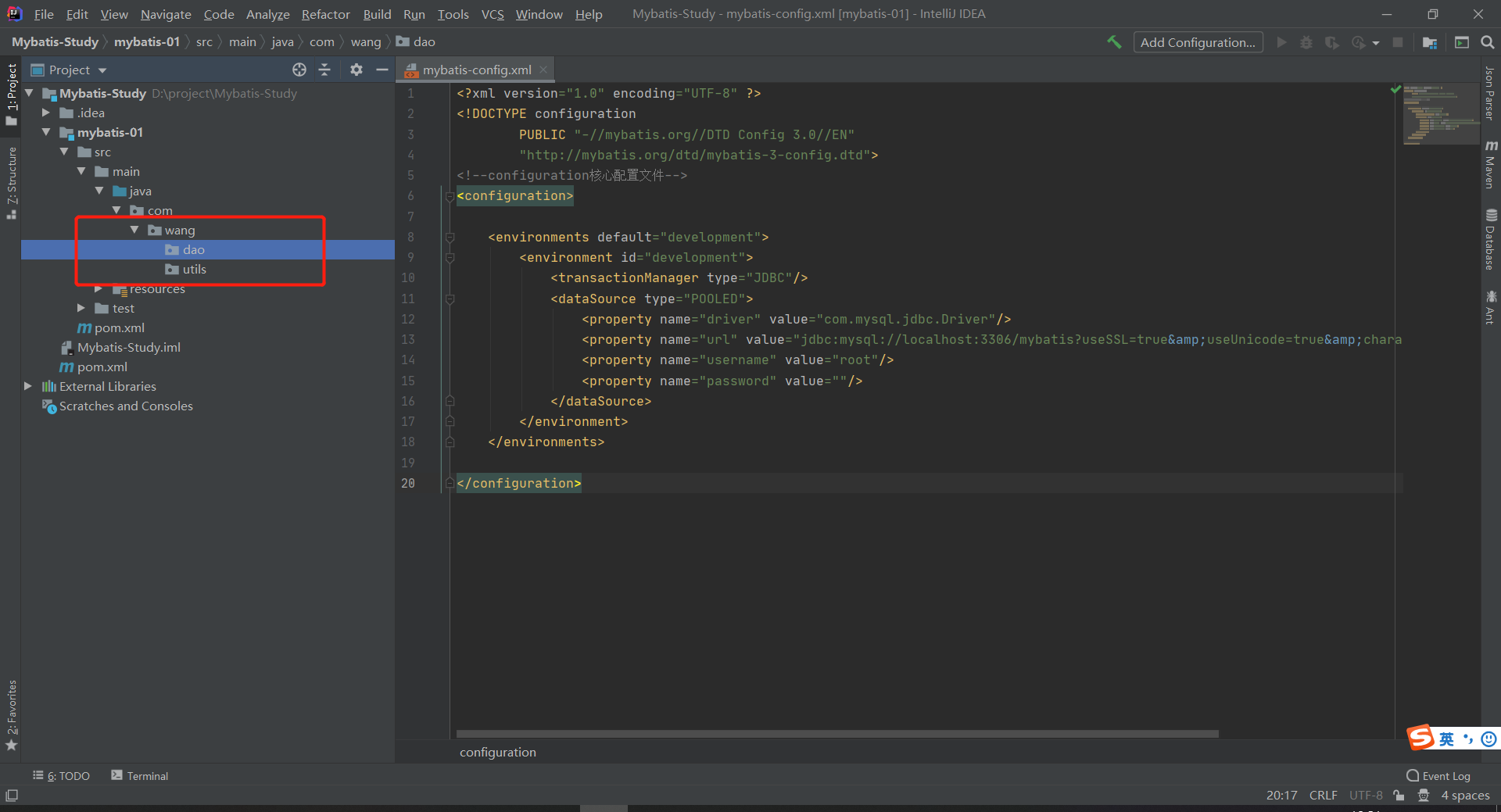The width and height of the screenshot is (1501, 812).
Task: Open the Project view dropdown arrow
Action: pos(102,70)
